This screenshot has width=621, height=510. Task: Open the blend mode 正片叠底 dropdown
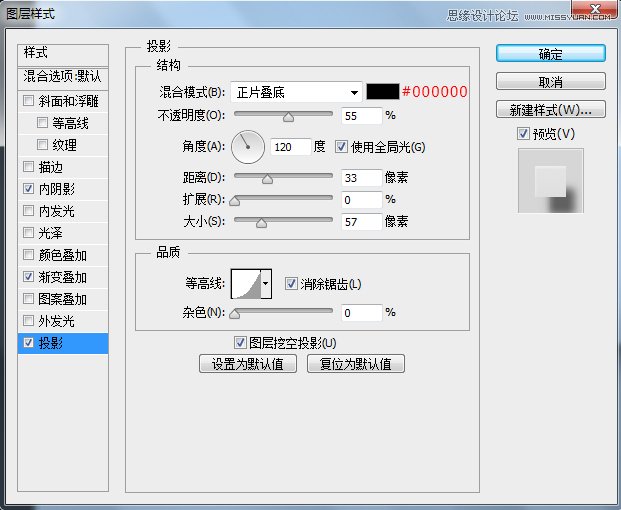[296, 93]
